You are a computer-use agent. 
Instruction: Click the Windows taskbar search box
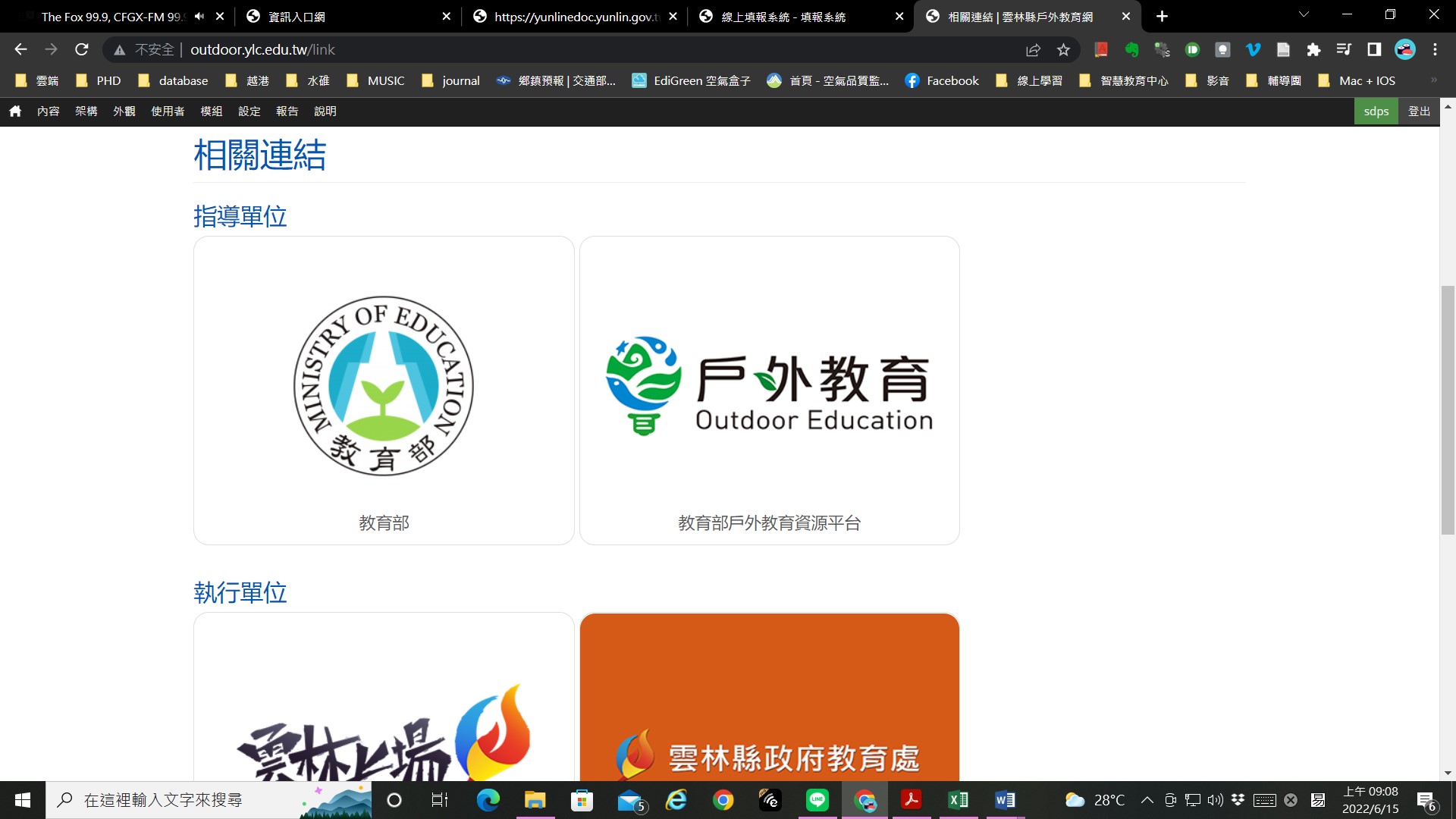(209, 800)
